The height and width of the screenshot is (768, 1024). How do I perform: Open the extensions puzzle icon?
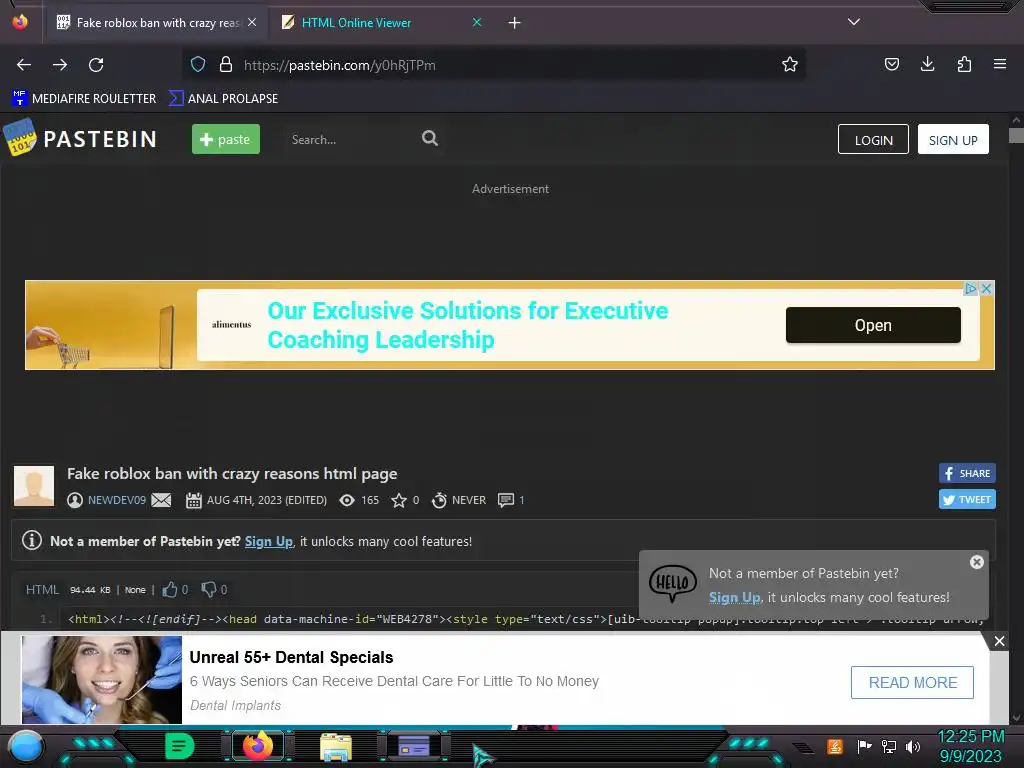(x=964, y=64)
